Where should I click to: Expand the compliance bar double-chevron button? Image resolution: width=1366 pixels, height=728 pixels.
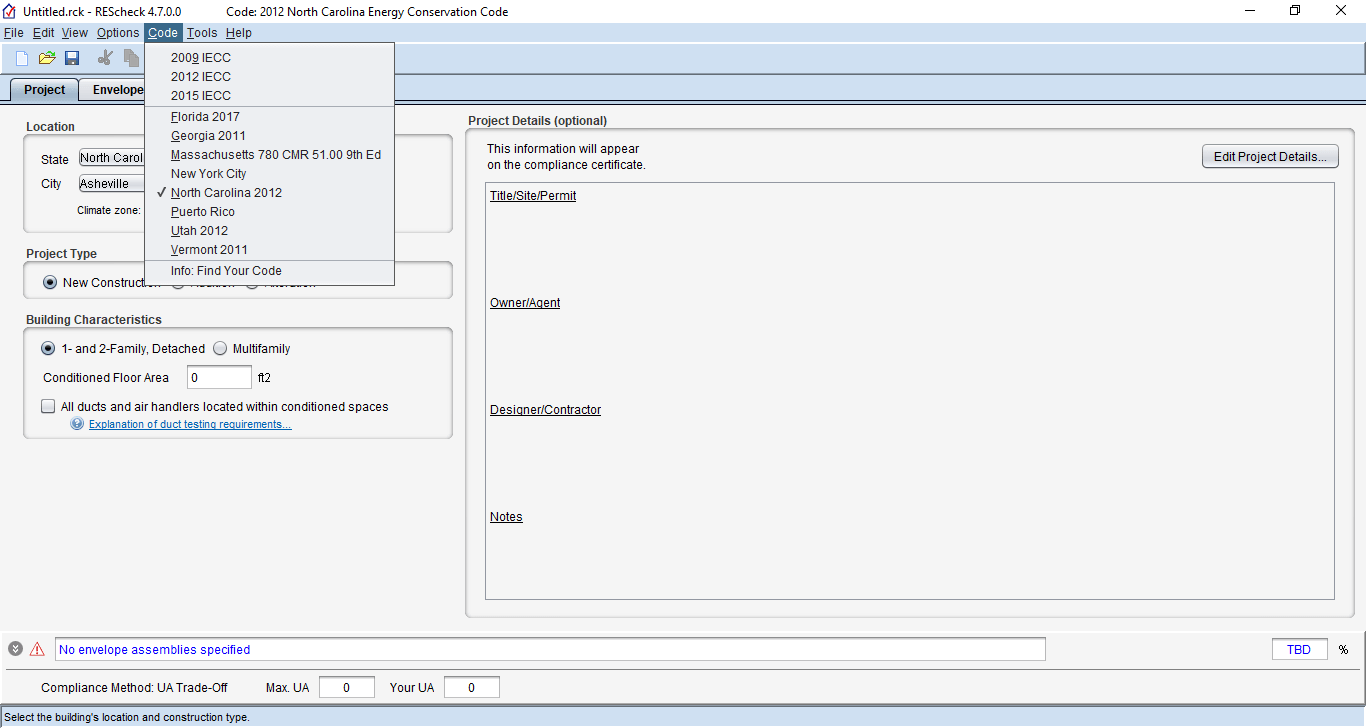click(x=15, y=649)
